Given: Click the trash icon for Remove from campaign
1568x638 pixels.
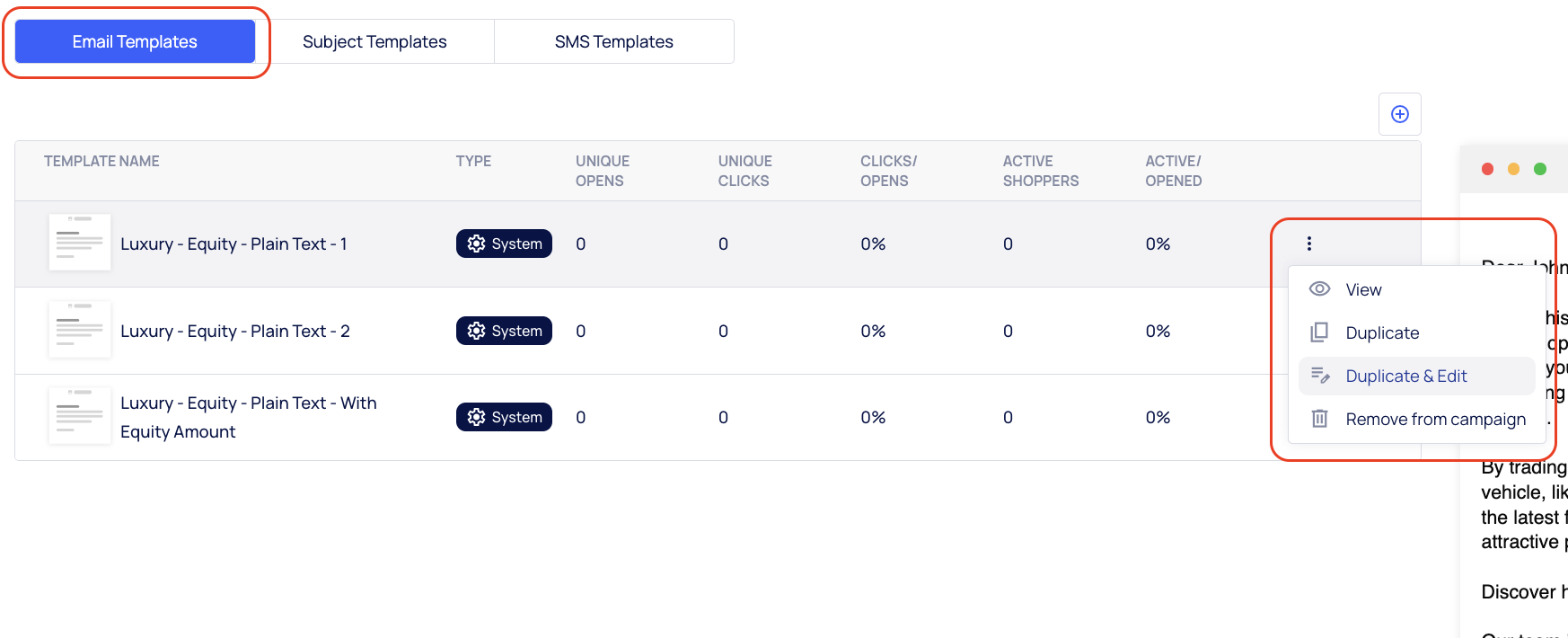Looking at the screenshot, I should pos(1319,419).
